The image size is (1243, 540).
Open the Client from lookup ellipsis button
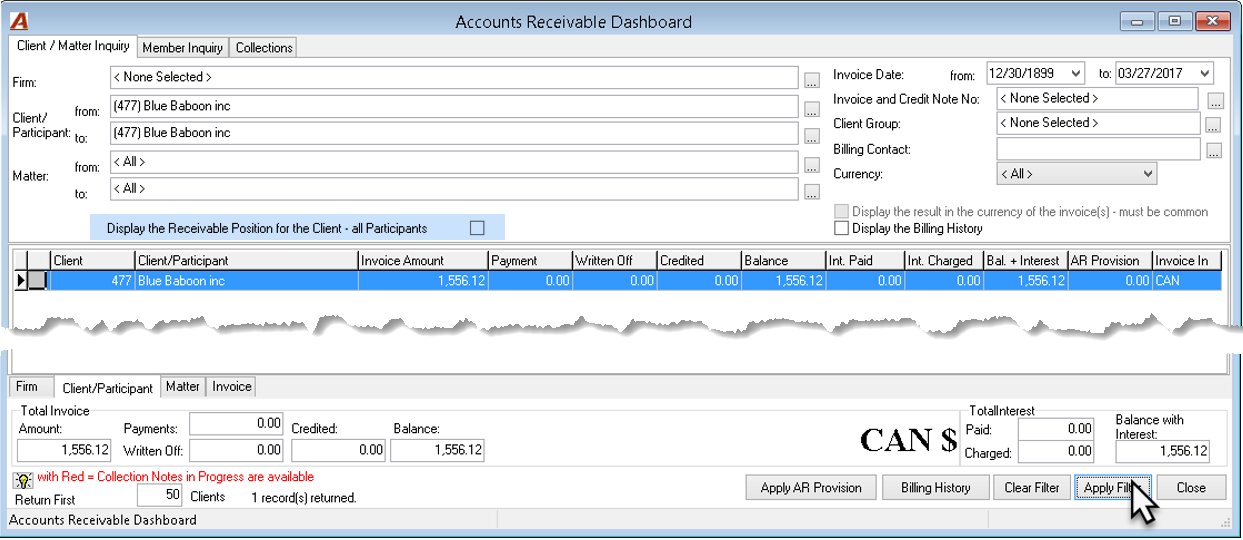812,108
